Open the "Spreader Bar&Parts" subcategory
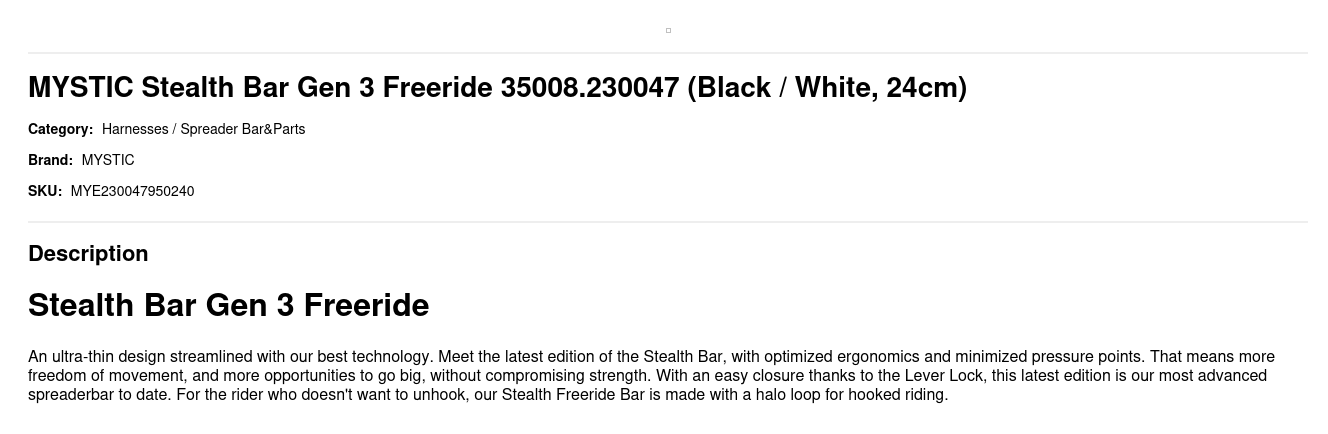The width and height of the screenshot is (1328, 434). point(242,129)
